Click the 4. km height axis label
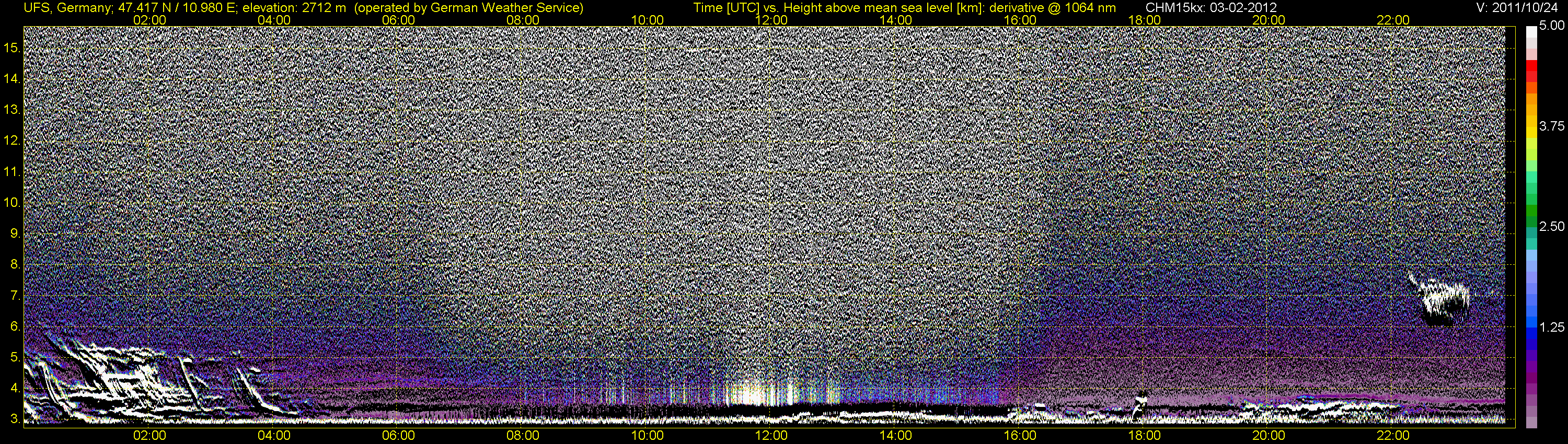This screenshot has height=444, width=1568. pyautogui.click(x=15, y=389)
